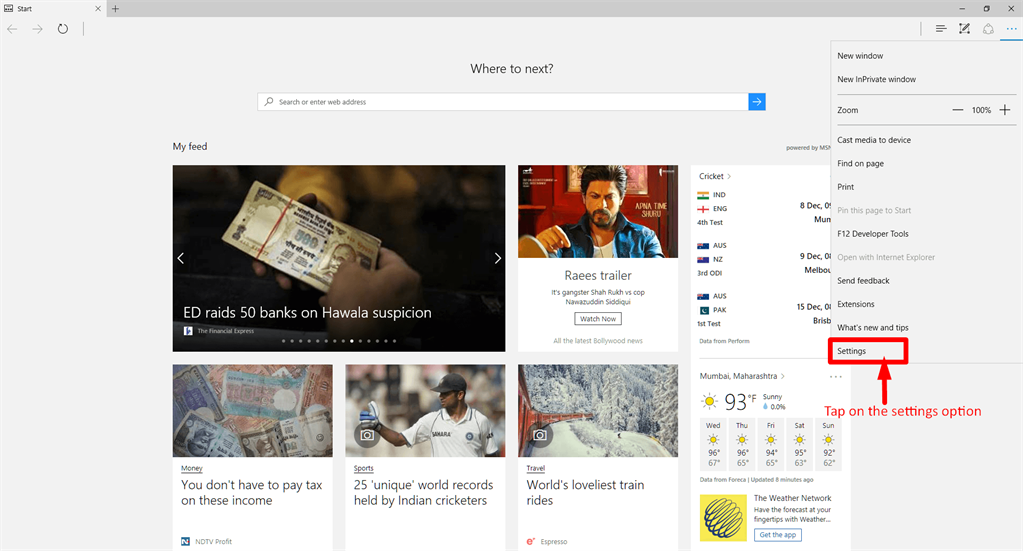Open the Travel category link
Screen dimensions: 1023x551
(x=536, y=468)
